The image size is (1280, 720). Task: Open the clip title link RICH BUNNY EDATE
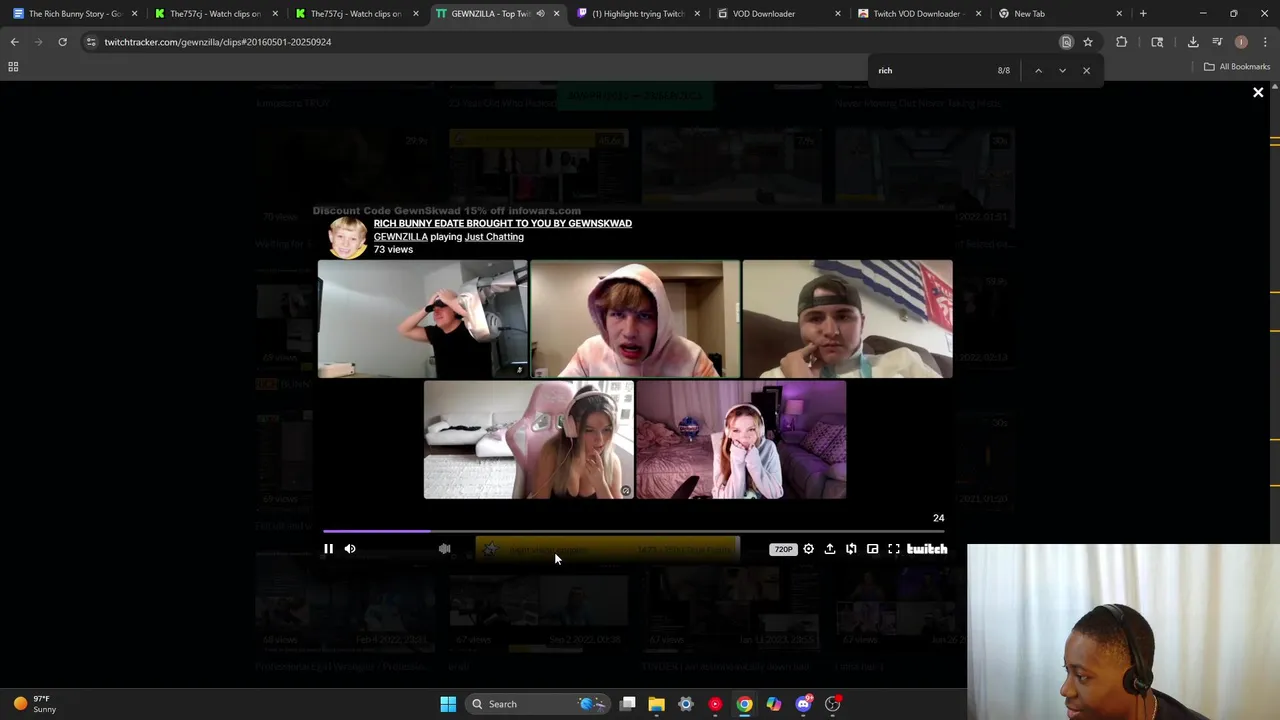pos(502,223)
